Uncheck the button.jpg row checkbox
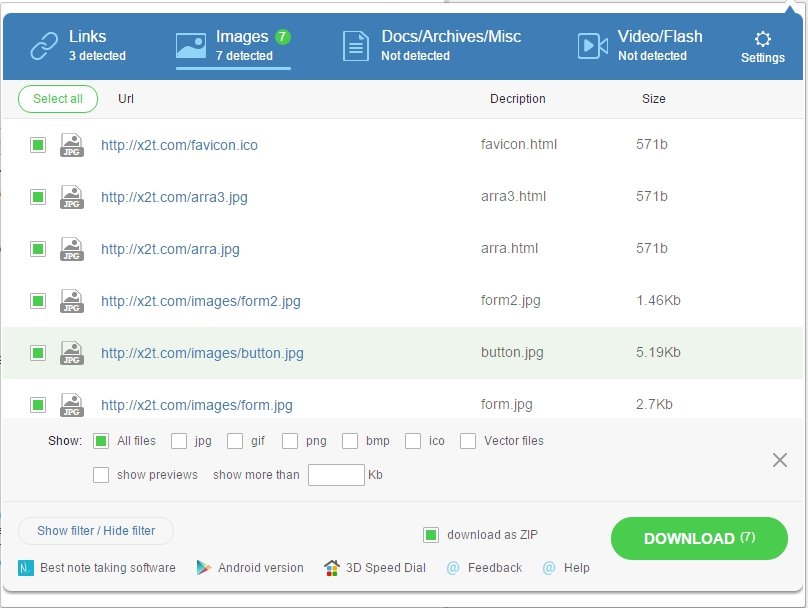This screenshot has width=808, height=608. pos(38,353)
